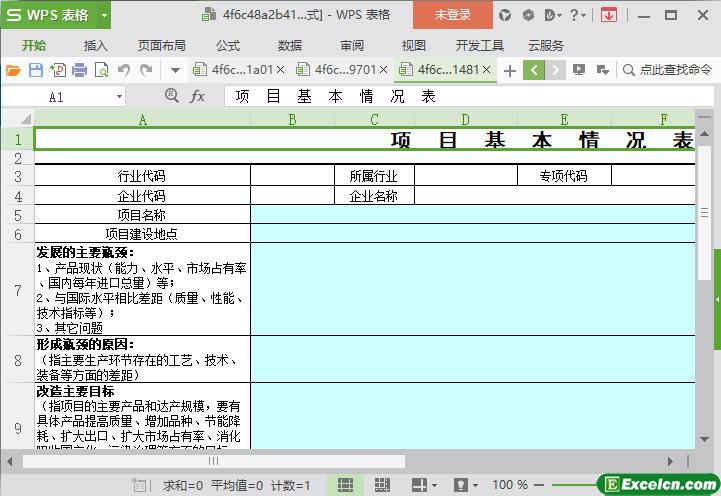Open the Name Box dropdown arrow

[119, 97]
